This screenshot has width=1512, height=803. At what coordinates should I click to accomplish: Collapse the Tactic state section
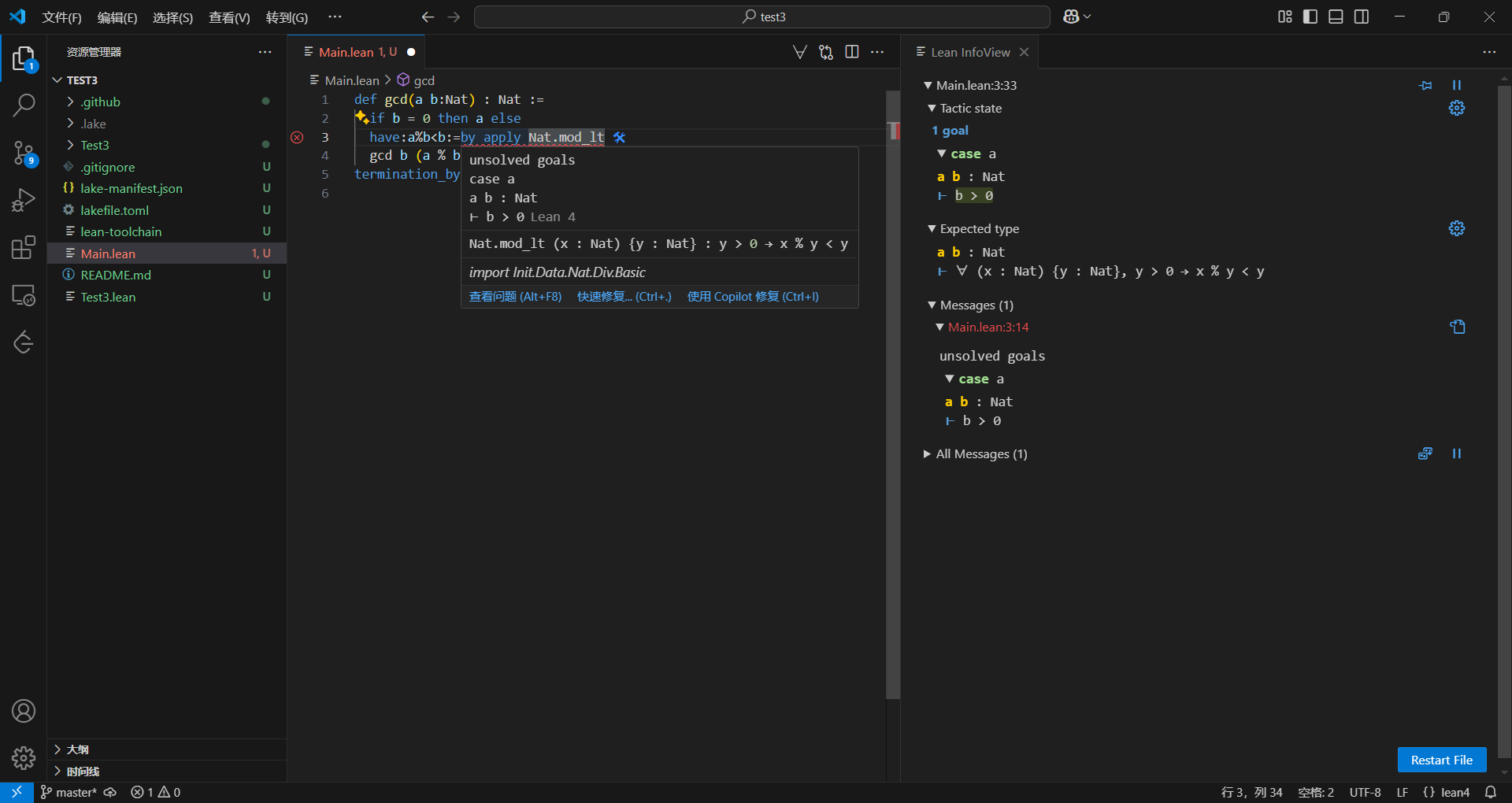[x=932, y=109]
